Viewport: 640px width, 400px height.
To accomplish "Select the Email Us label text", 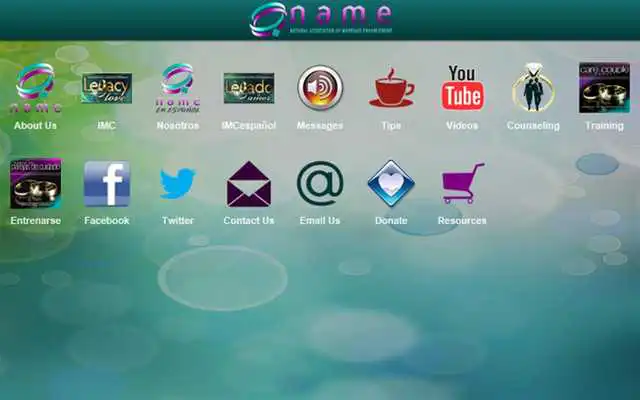I will [320, 221].
